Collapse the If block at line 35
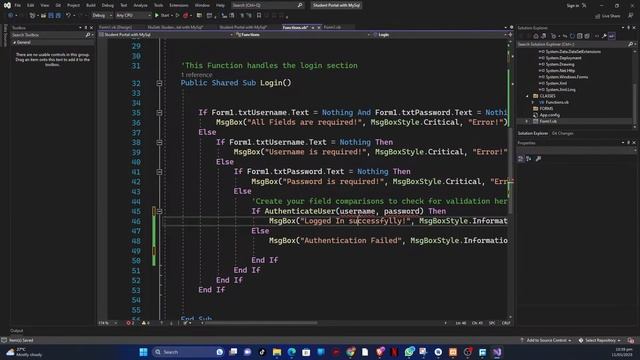The image size is (640, 360). pyautogui.click(x=159, y=113)
